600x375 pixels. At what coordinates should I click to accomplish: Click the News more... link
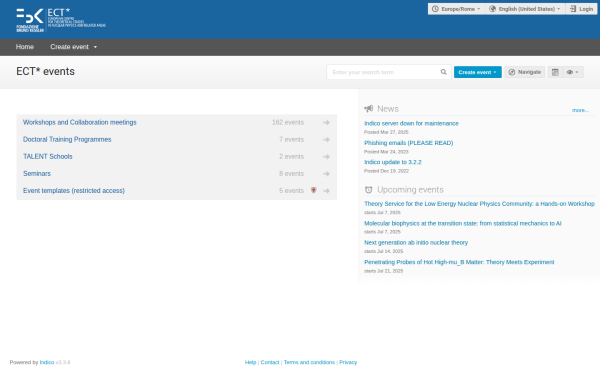[580, 110]
